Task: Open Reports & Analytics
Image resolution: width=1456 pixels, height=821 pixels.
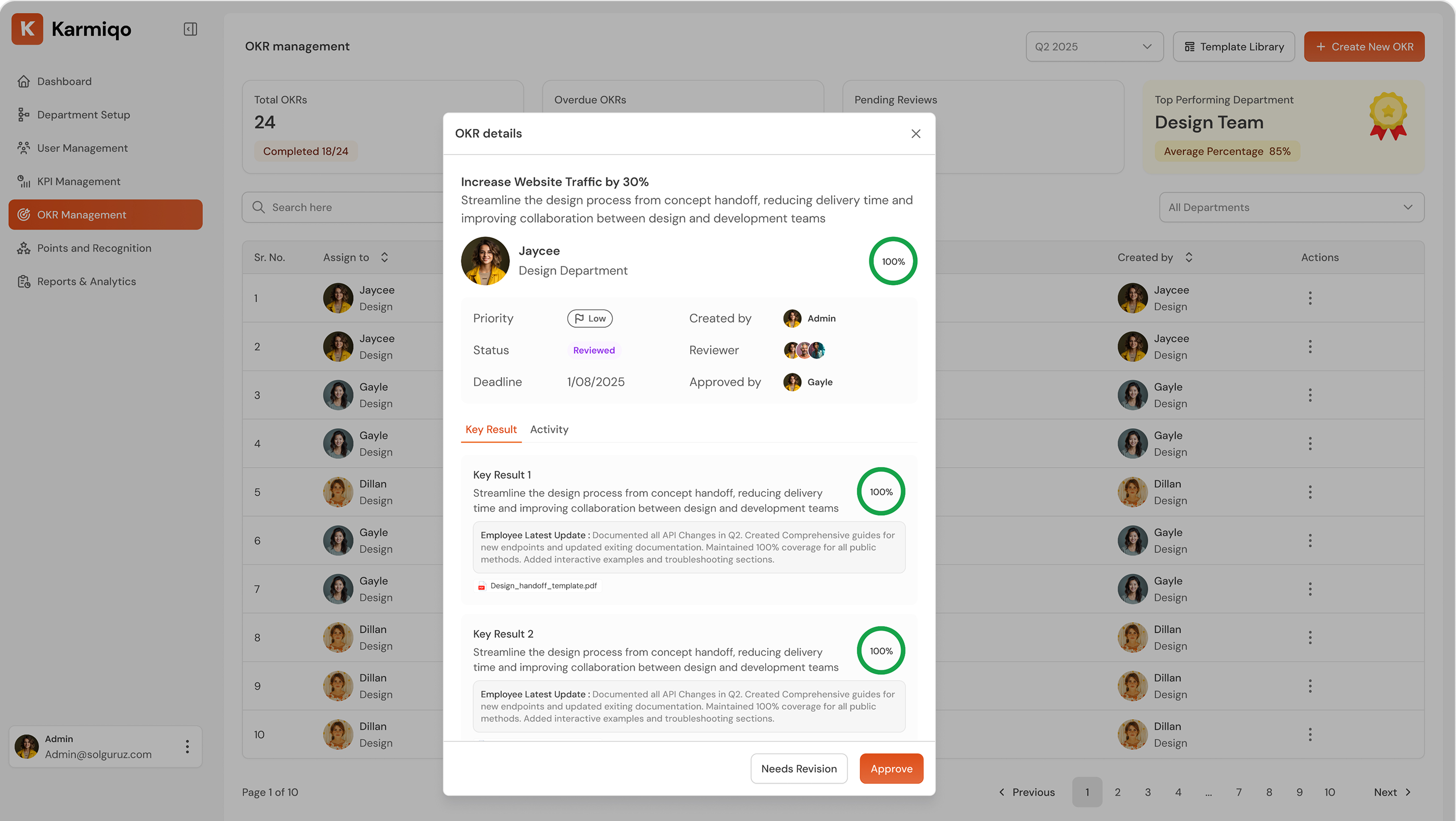Action: pos(105,281)
